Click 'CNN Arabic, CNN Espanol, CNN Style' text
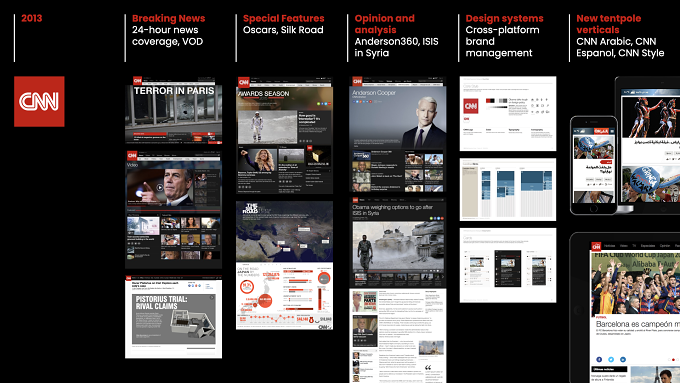 click(620, 47)
